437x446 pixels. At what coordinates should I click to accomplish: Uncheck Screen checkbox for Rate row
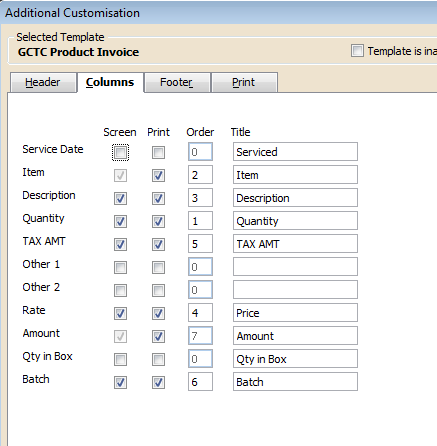coord(120,313)
